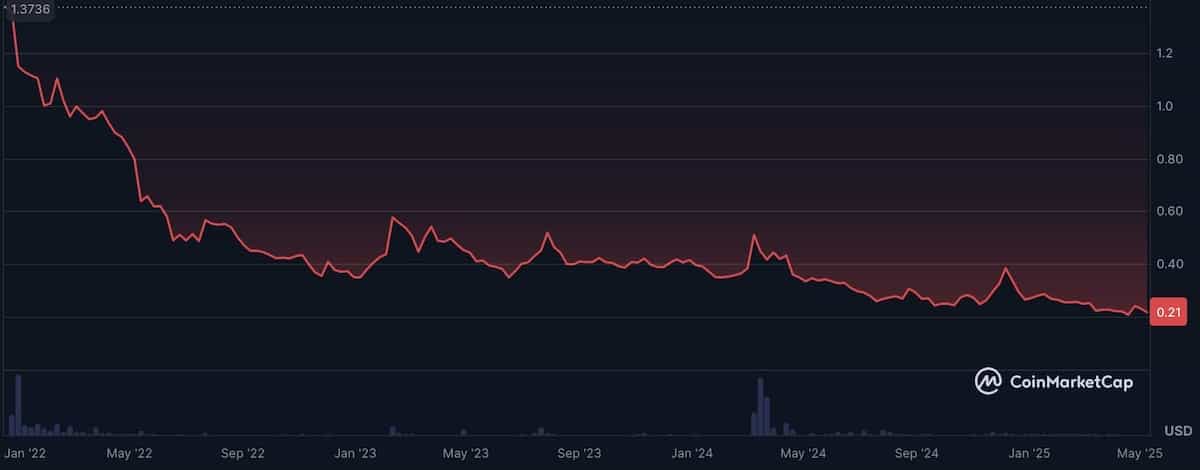Click the May '25 date label

[1139, 453]
